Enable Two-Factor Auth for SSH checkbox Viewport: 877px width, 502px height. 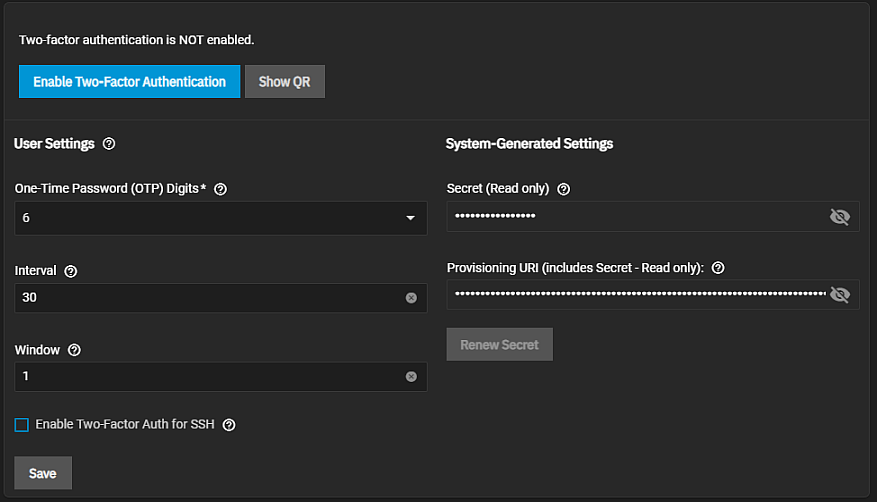pyautogui.click(x=22, y=425)
